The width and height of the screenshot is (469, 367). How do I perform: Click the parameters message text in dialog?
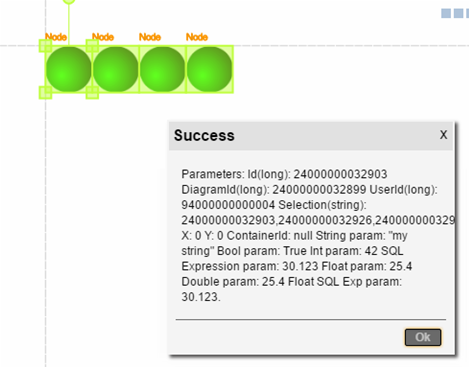(317, 235)
